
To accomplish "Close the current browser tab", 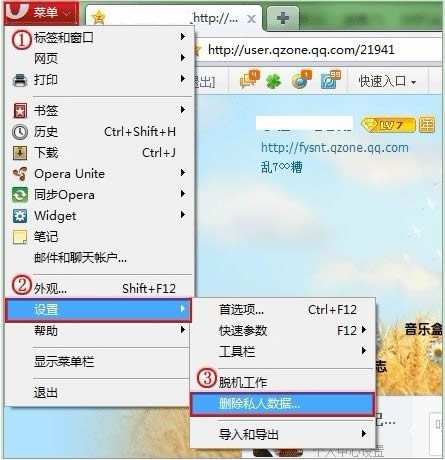I will coord(251,19).
